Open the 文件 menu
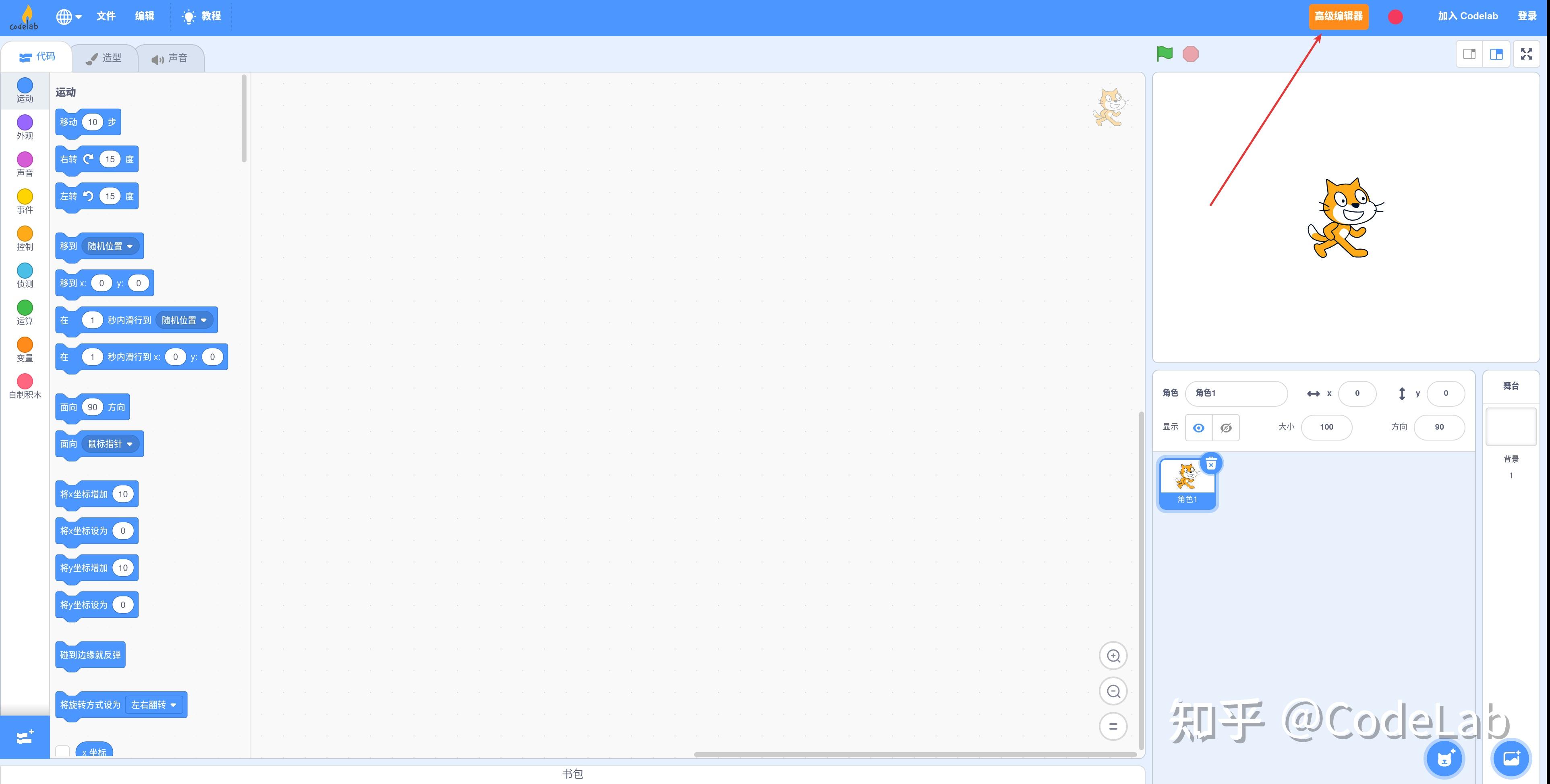The image size is (1550, 784). [x=106, y=16]
